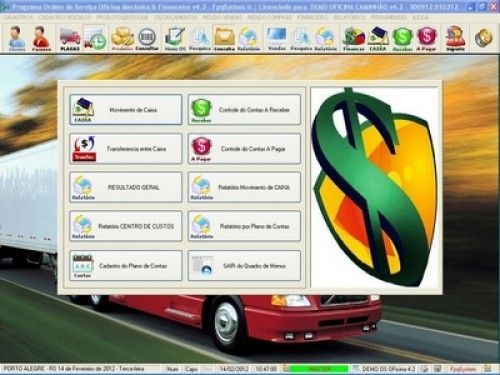
Task: Click the PORTO ALEGRE date status text
Action: tap(74, 369)
